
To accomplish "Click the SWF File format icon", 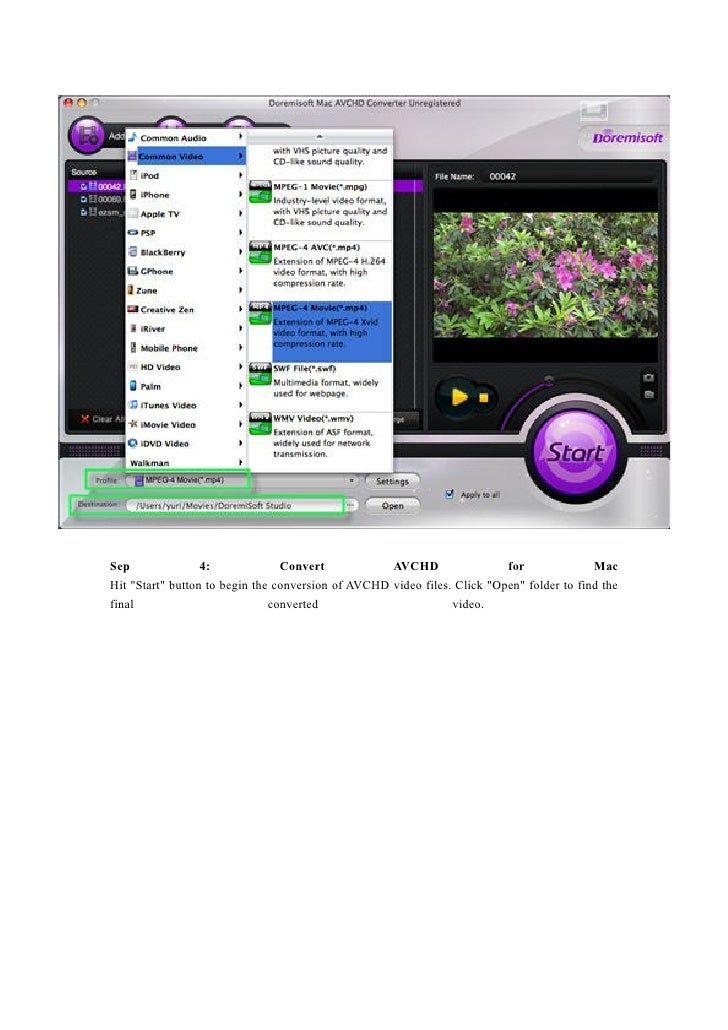I will pos(260,374).
